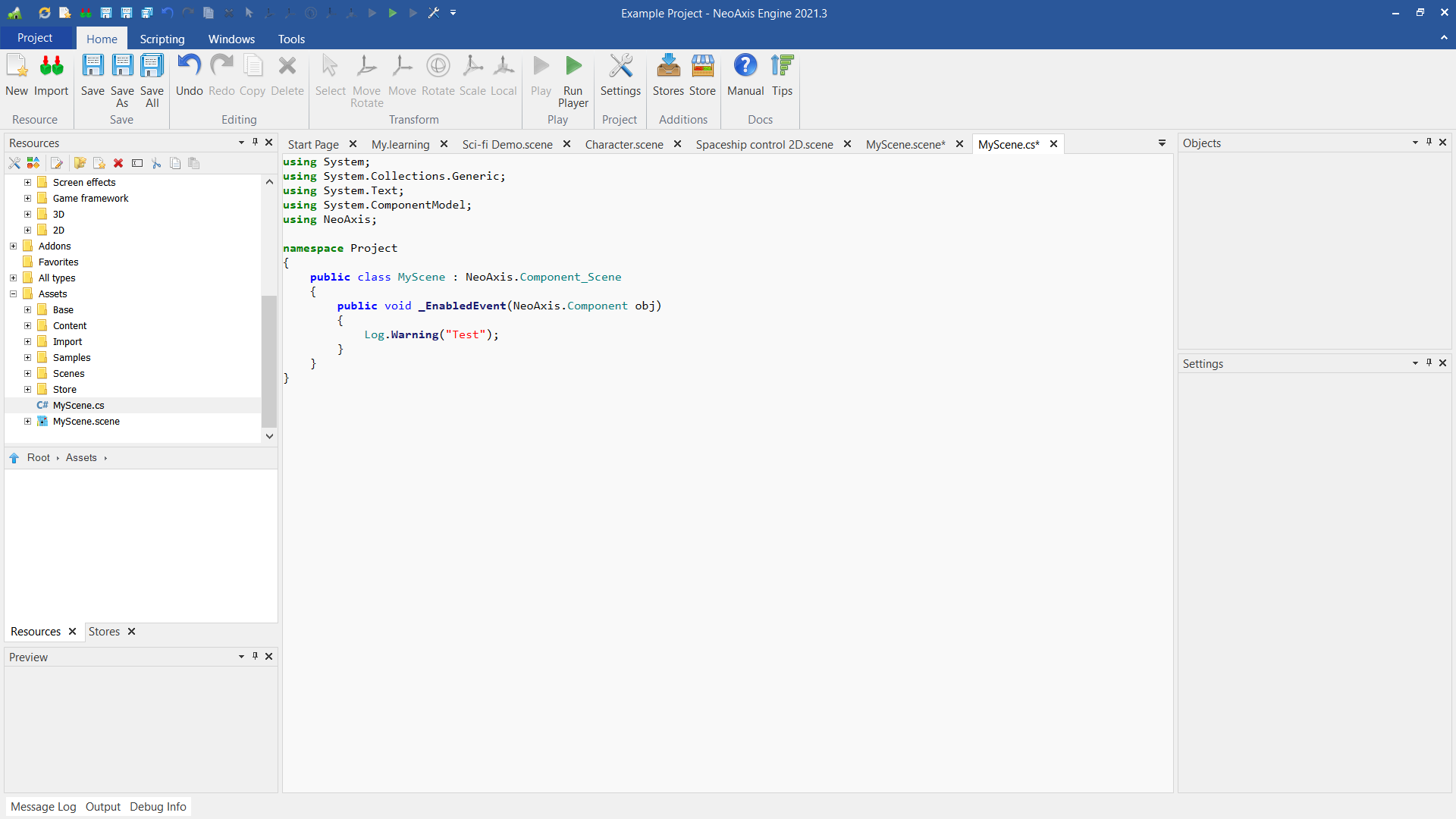Click Root in the breadcrumb path
This screenshot has width=1456, height=819.
coord(38,457)
